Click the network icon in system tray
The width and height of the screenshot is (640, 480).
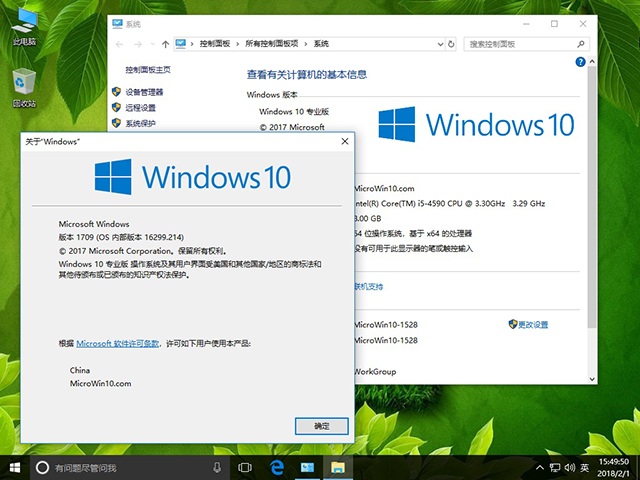pyautogui.click(x=555, y=468)
